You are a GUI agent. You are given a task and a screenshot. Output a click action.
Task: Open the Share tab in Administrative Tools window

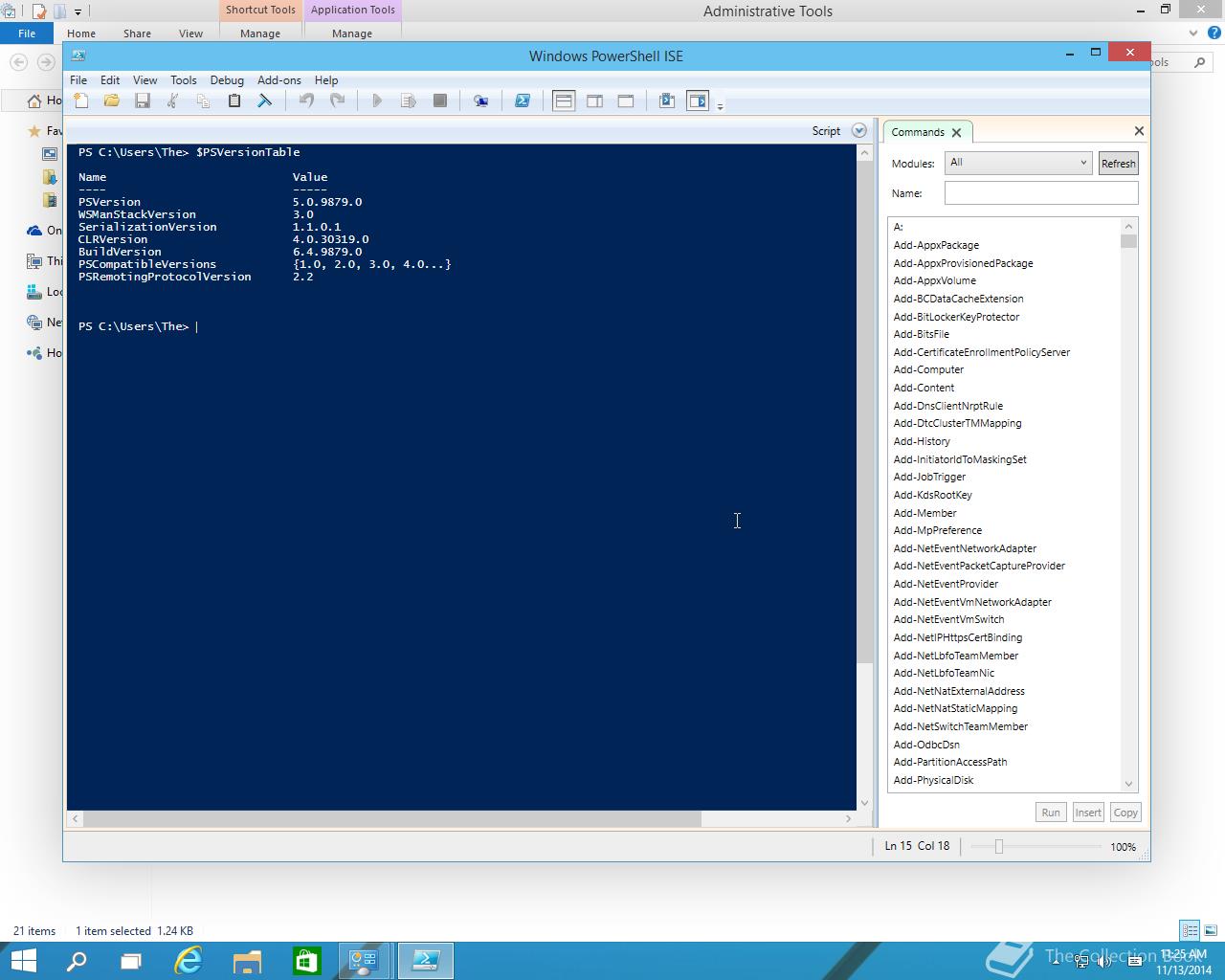(137, 33)
